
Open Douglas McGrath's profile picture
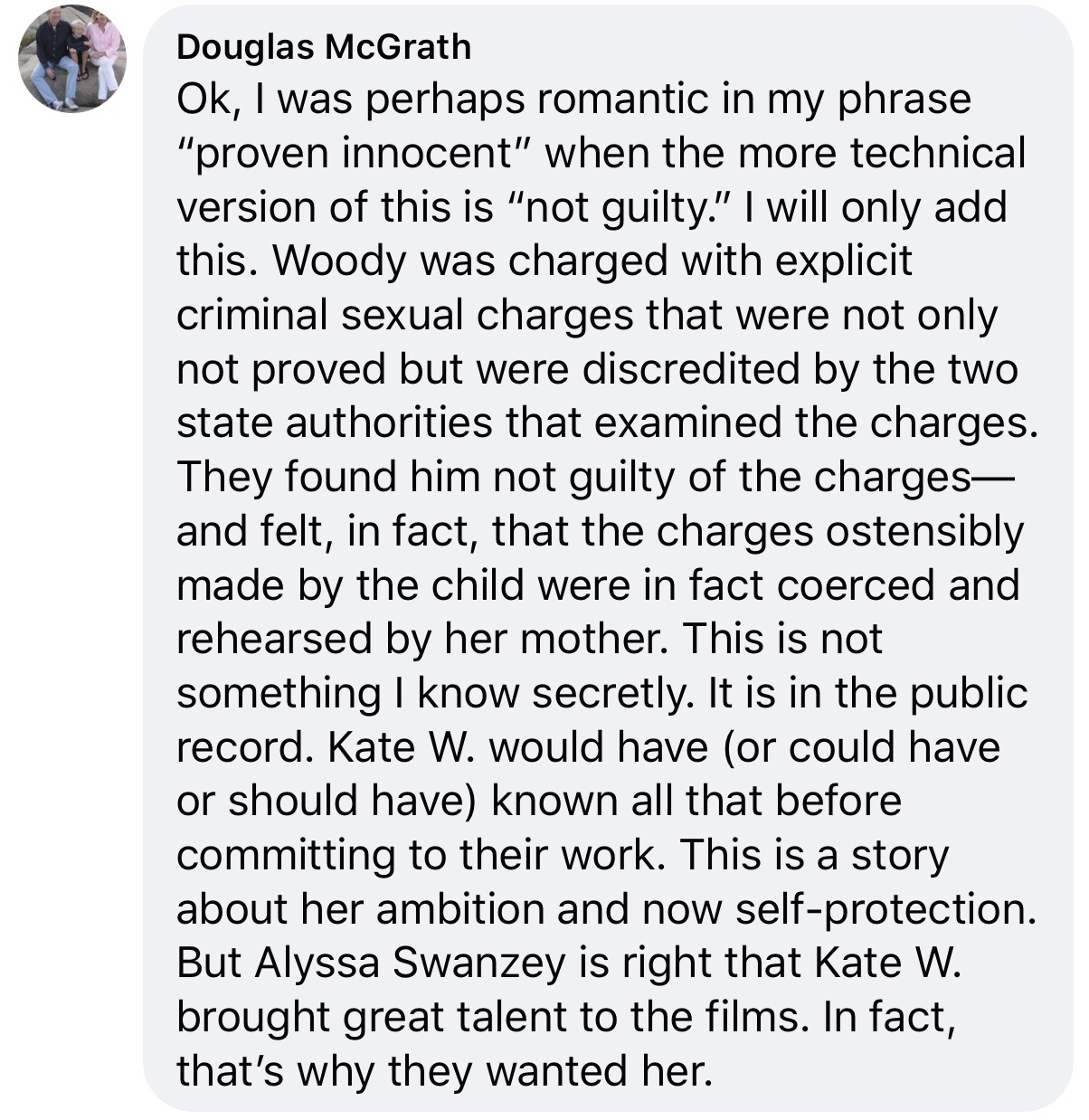72,60
